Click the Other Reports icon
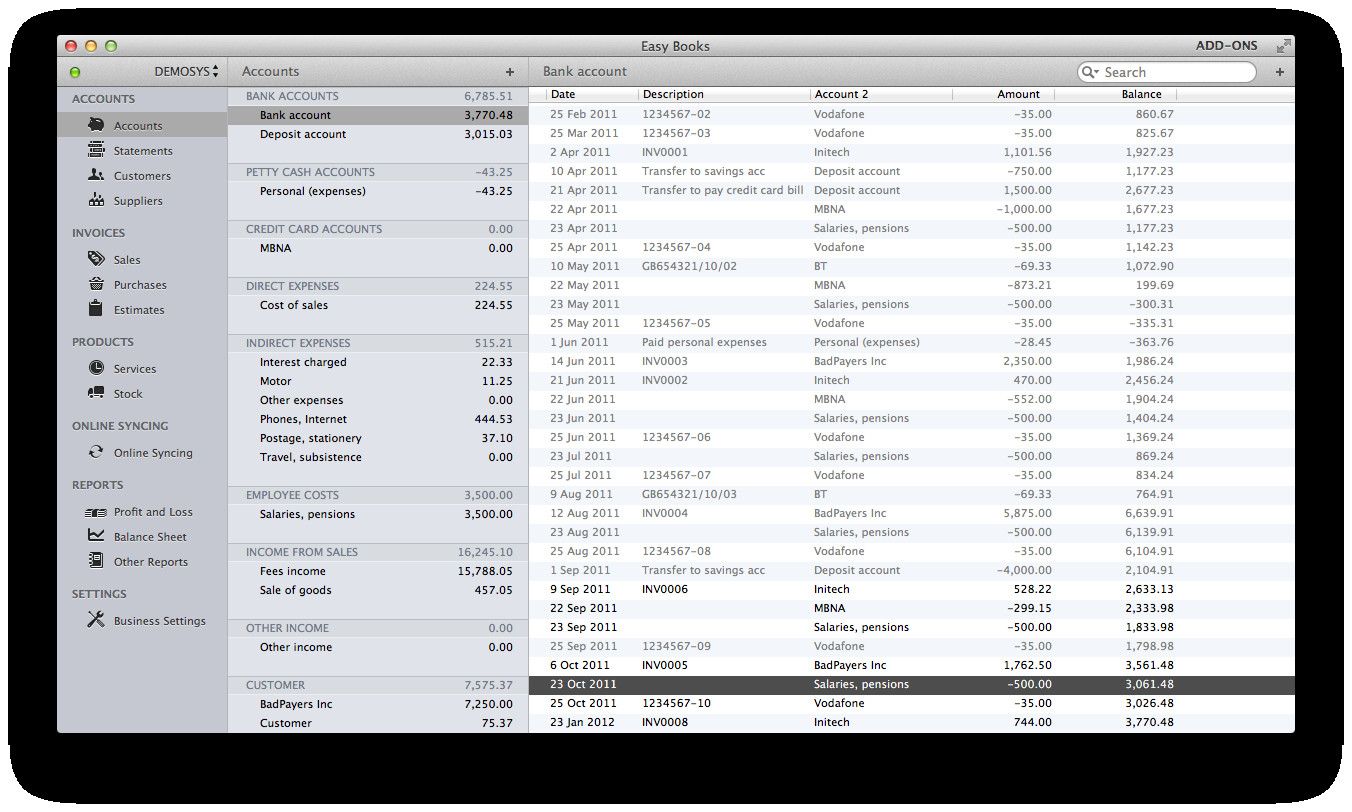 coord(96,561)
